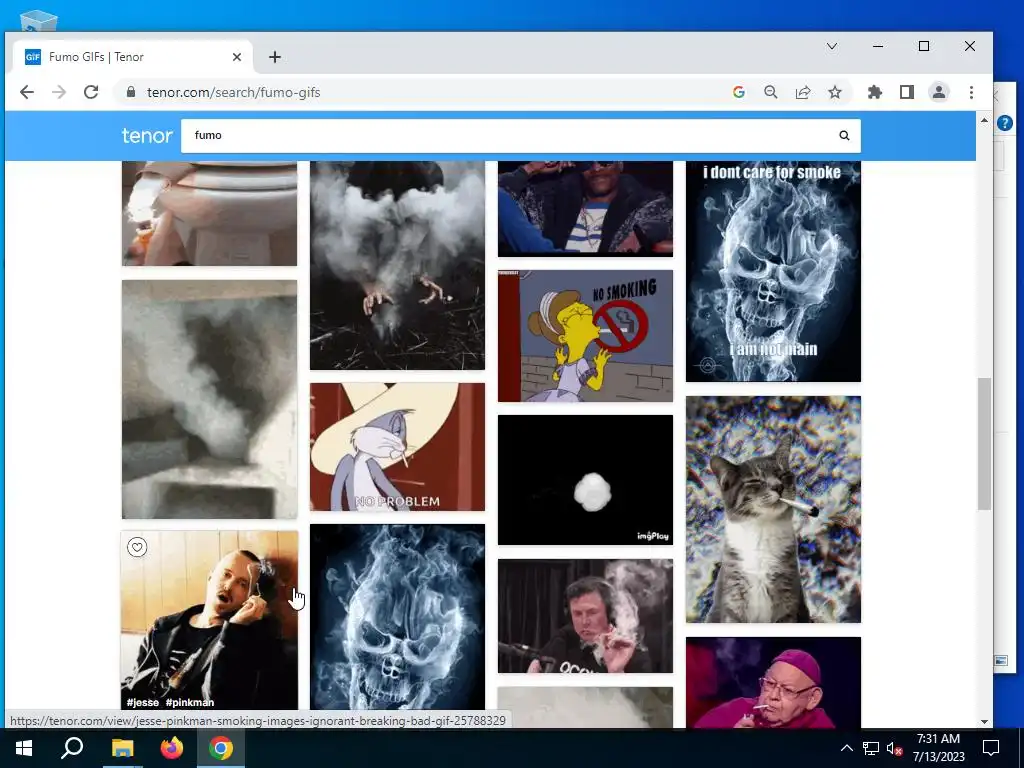The height and width of the screenshot is (768, 1024).
Task: Click the Chrome taskbar icon
Action: (221, 748)
